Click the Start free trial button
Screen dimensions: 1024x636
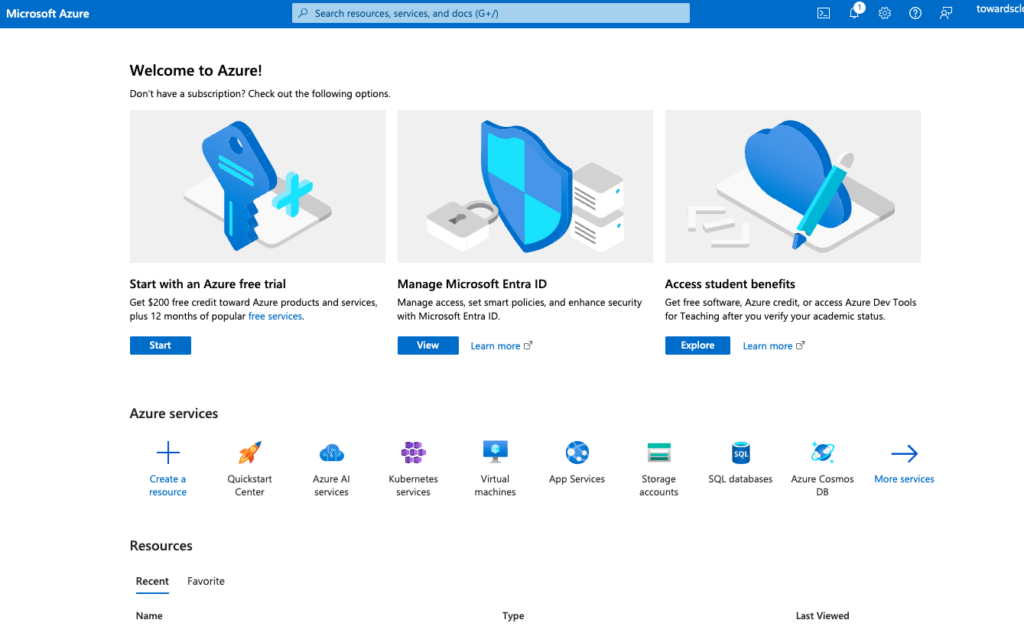(x=160, y=345)
